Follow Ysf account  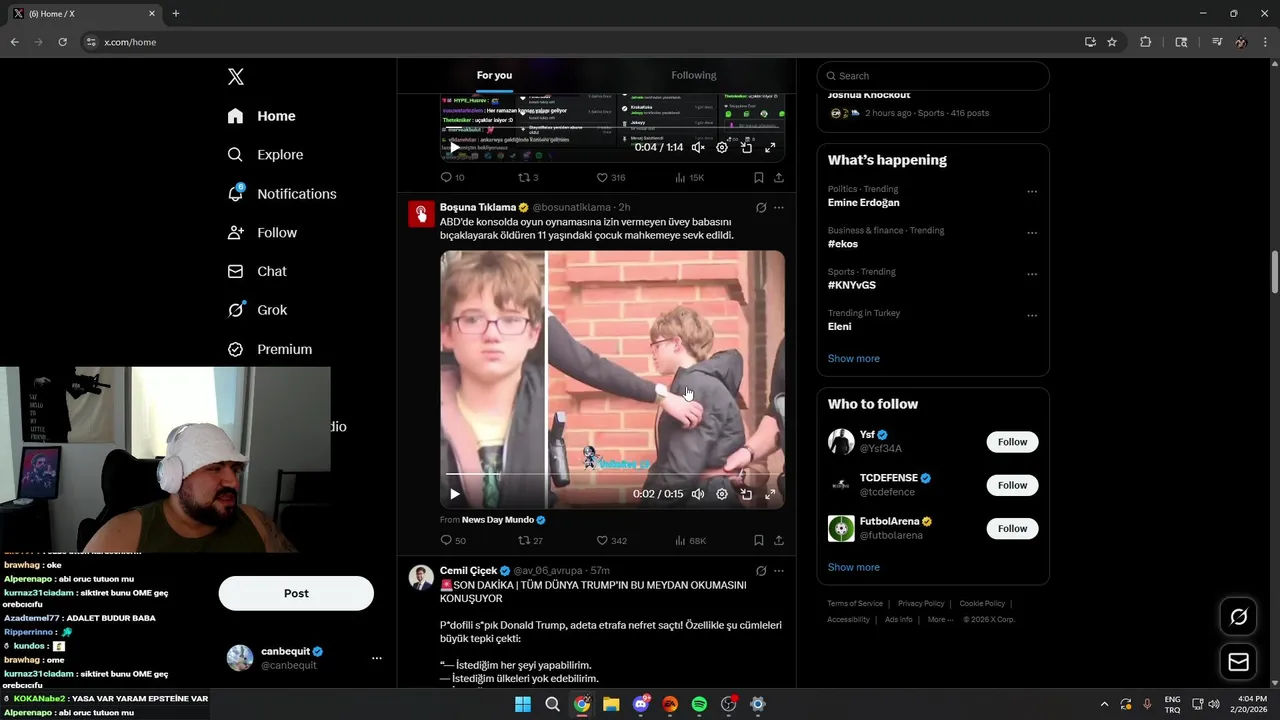pos(1012,442)
